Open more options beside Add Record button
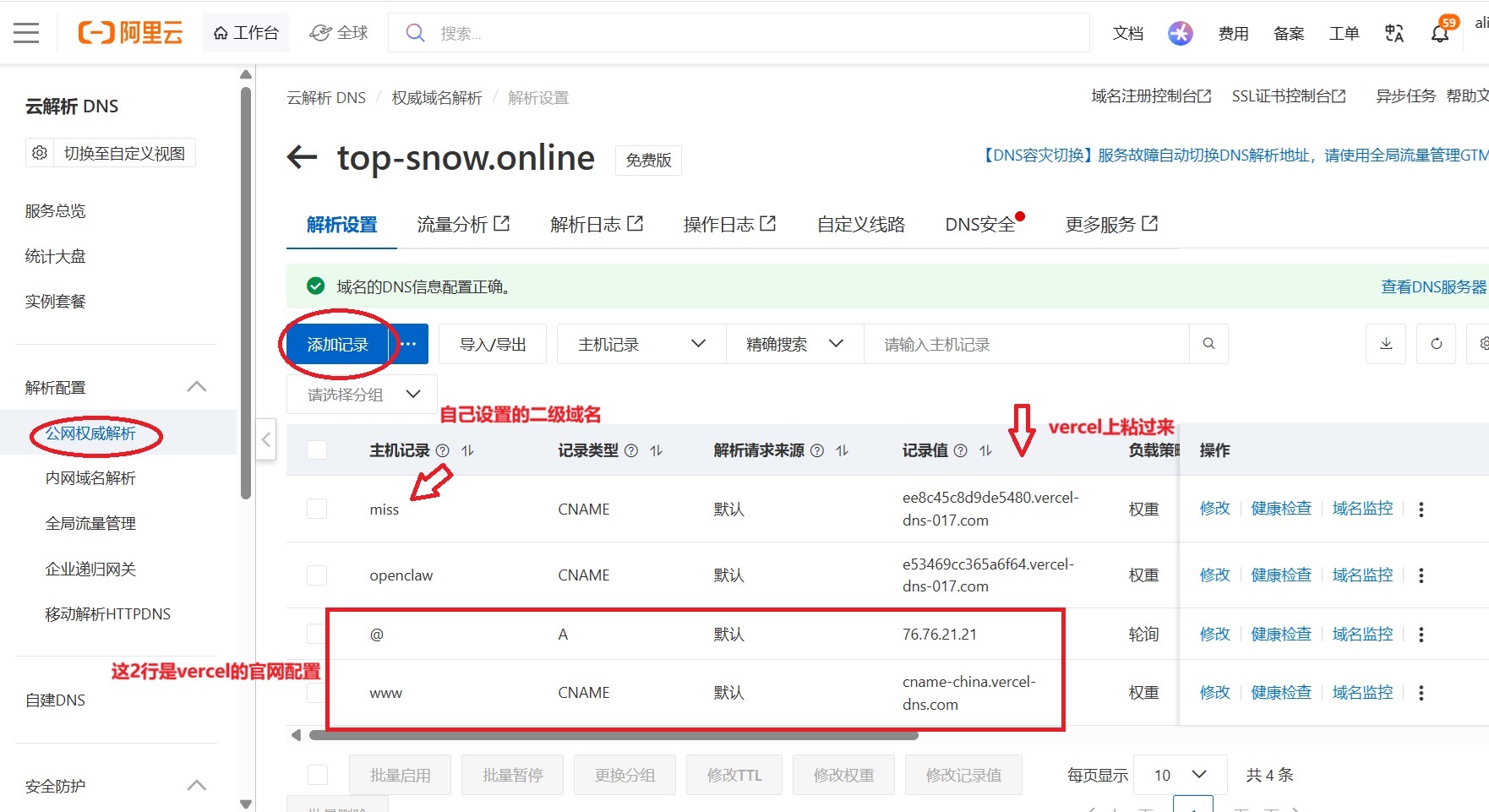 (408, 344)
